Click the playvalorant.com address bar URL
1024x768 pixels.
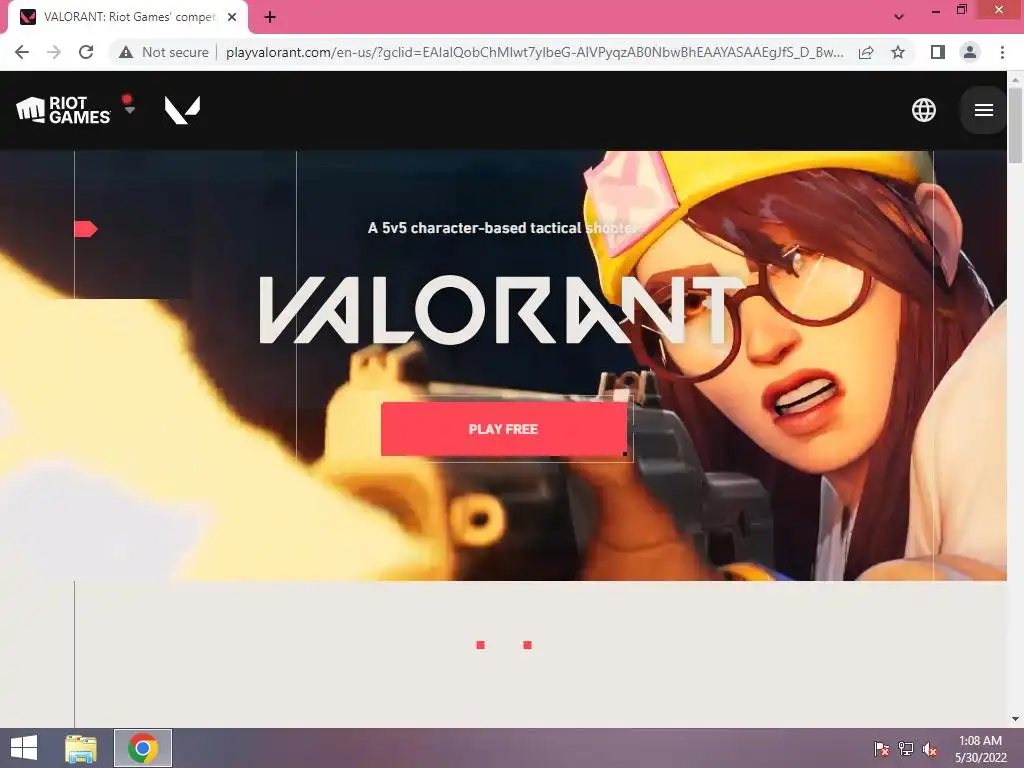point(534,52)
